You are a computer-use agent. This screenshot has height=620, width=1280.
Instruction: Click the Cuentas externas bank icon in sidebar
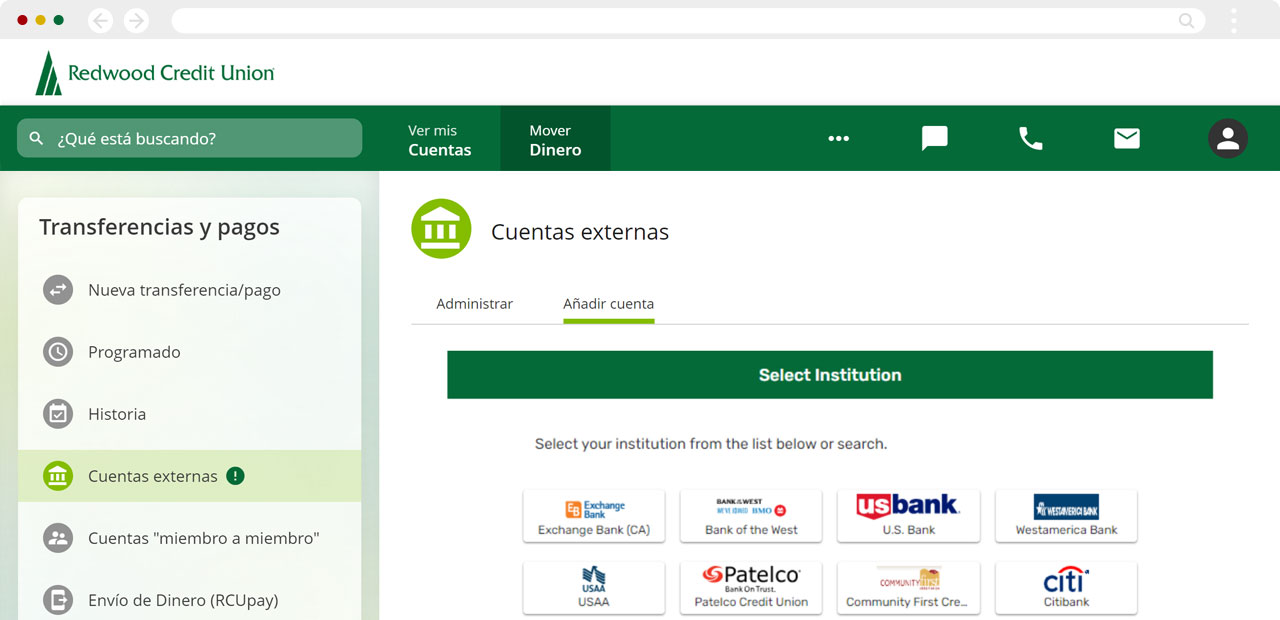[58, 476]
